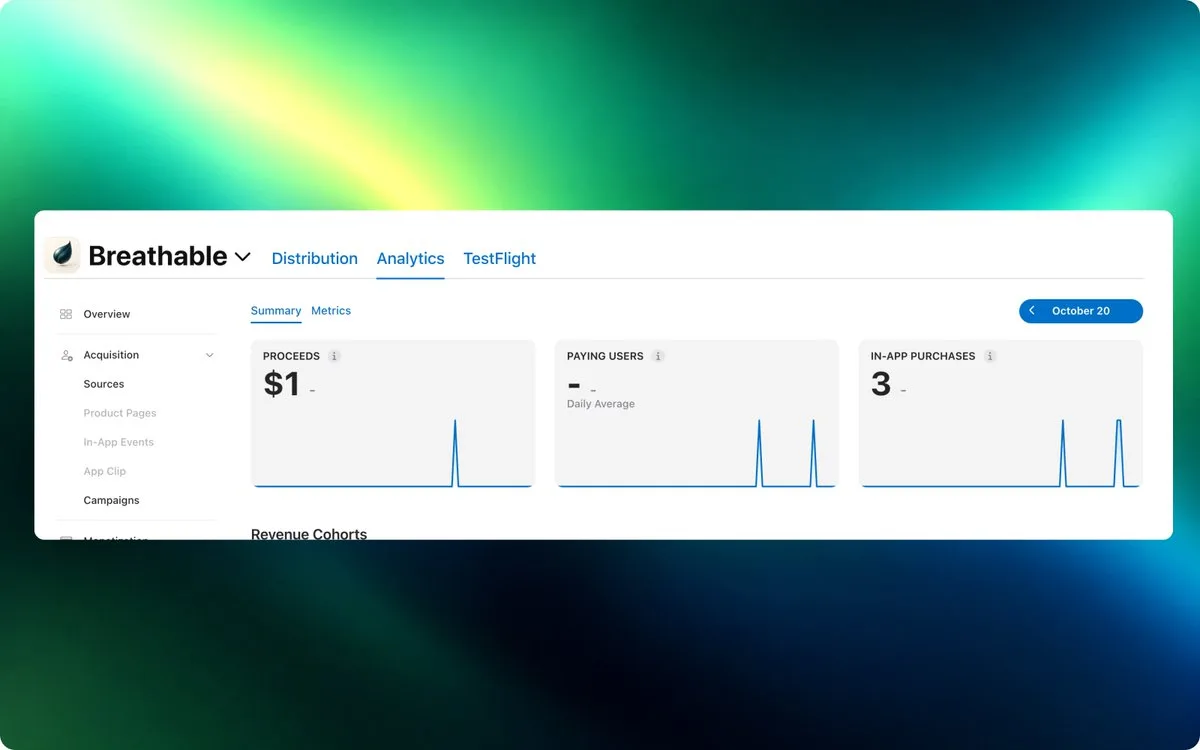The image size is (1200, 750).
Task: Open the Proceeds chart card
Action: click(393, 414)
